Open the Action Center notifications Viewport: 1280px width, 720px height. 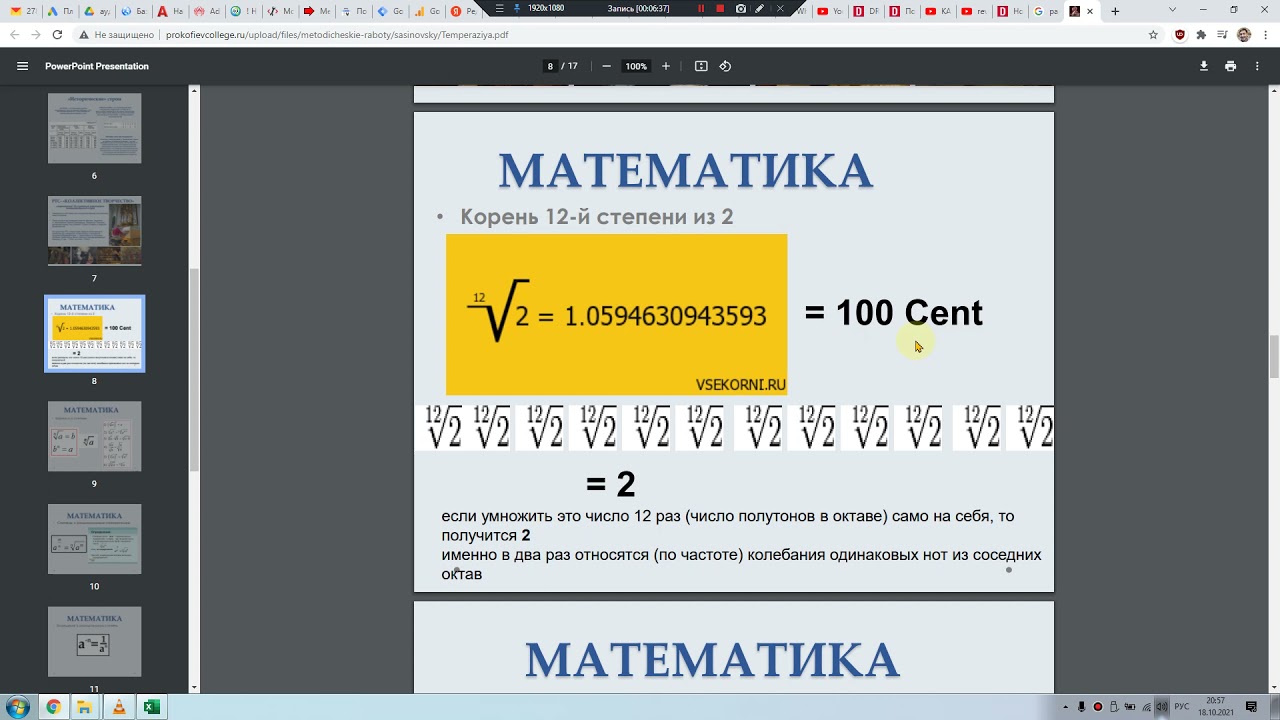click(1251, 707)
